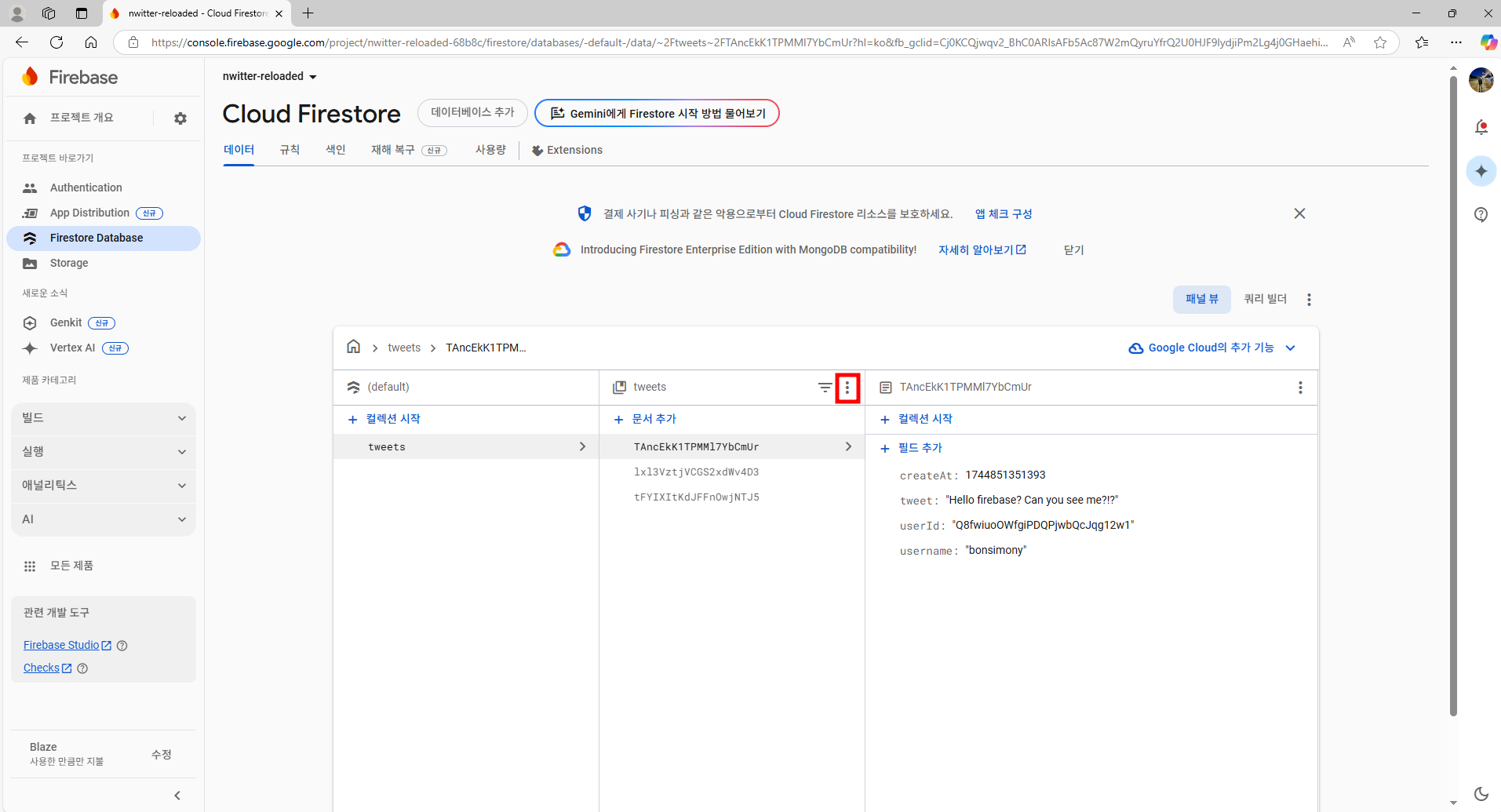Toggle dark mode moon icon

[1481, 794]
